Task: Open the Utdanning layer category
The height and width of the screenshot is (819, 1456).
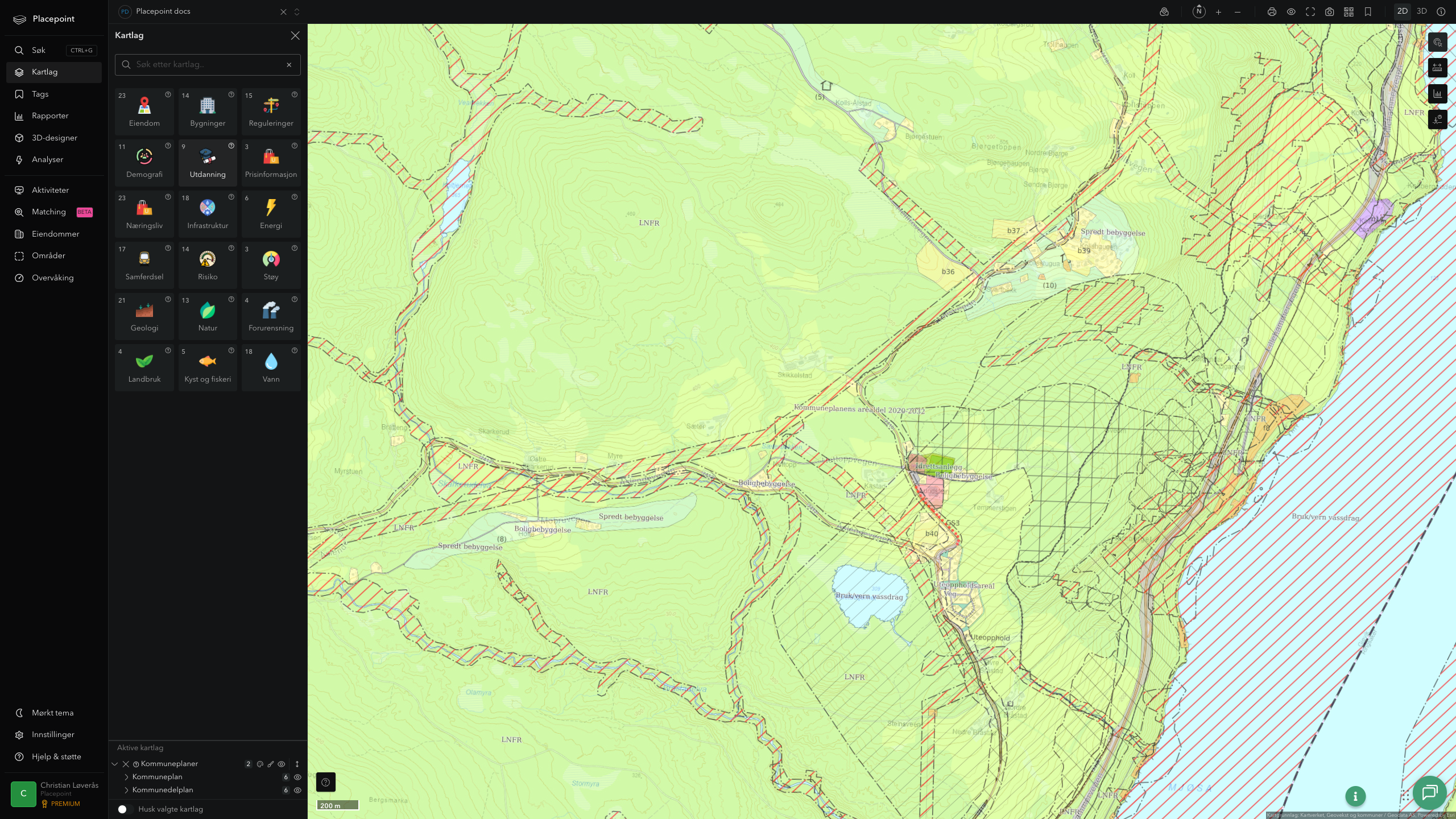Action: pos(208,163)
